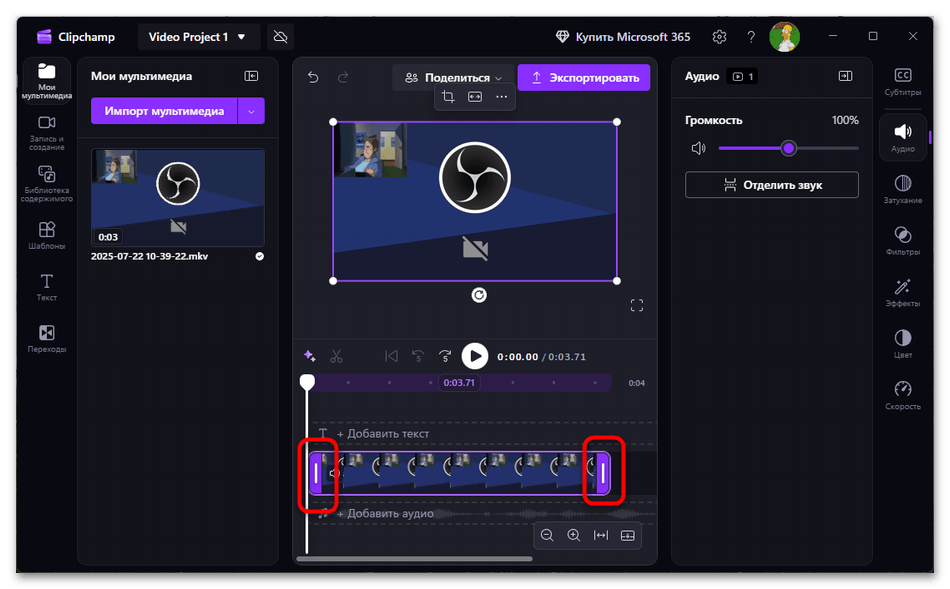Click Add text (Добавить текст) track

pos(383,434)
